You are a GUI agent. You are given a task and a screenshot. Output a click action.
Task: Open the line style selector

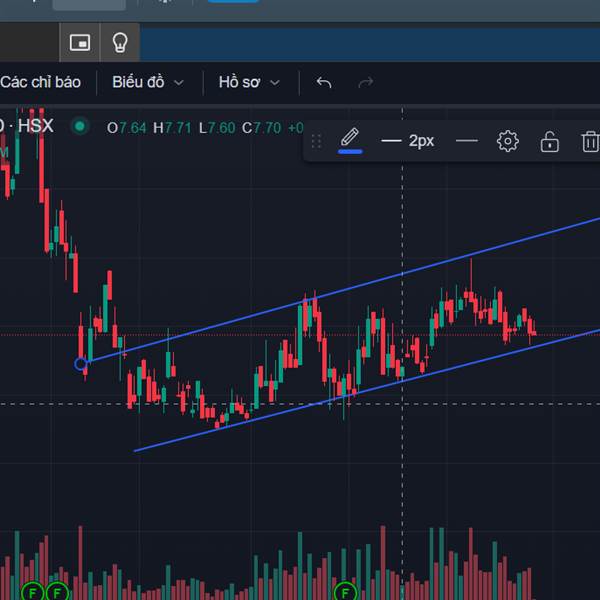[467, 141]
